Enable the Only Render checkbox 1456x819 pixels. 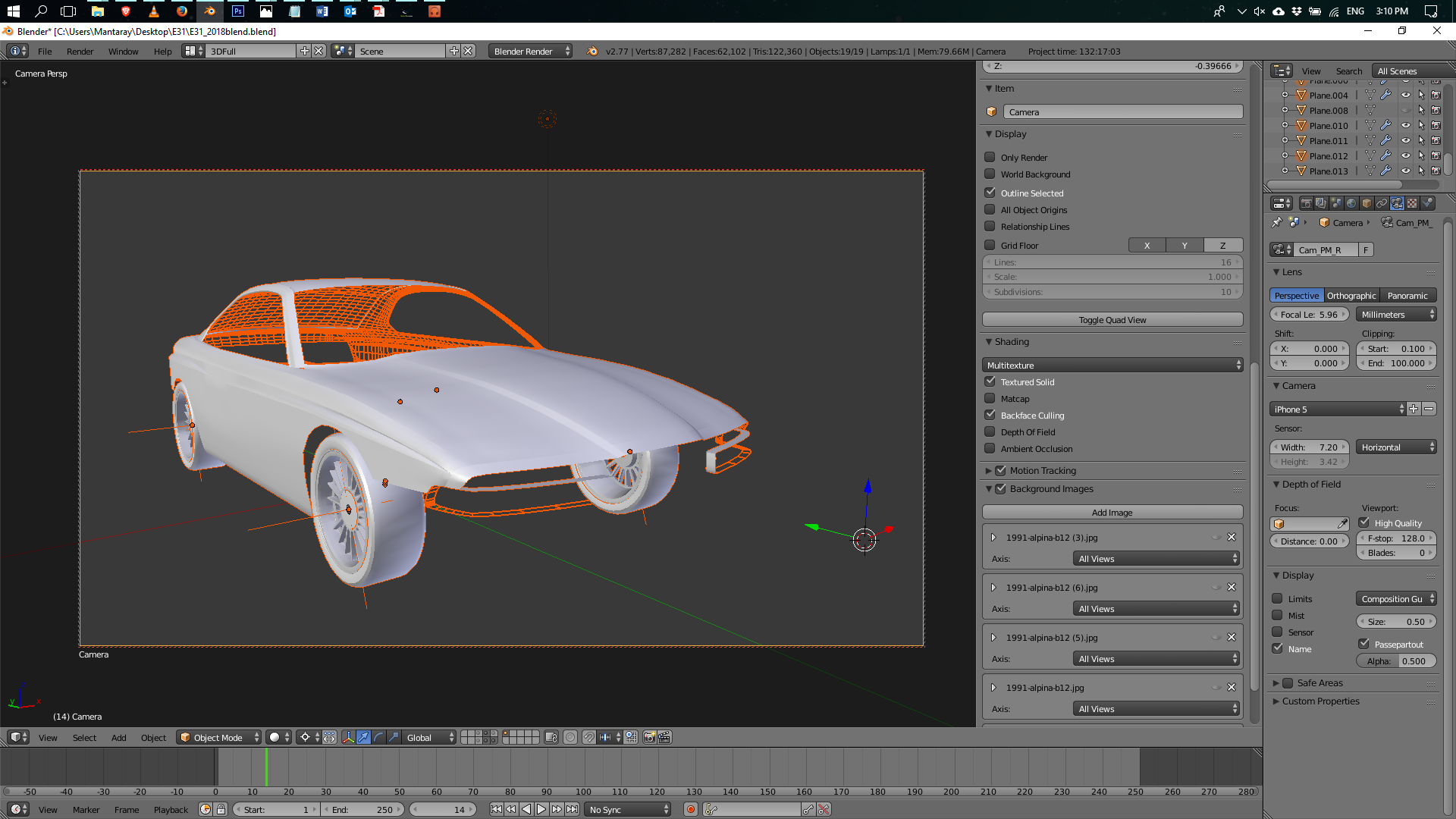(x=990, y=157)
